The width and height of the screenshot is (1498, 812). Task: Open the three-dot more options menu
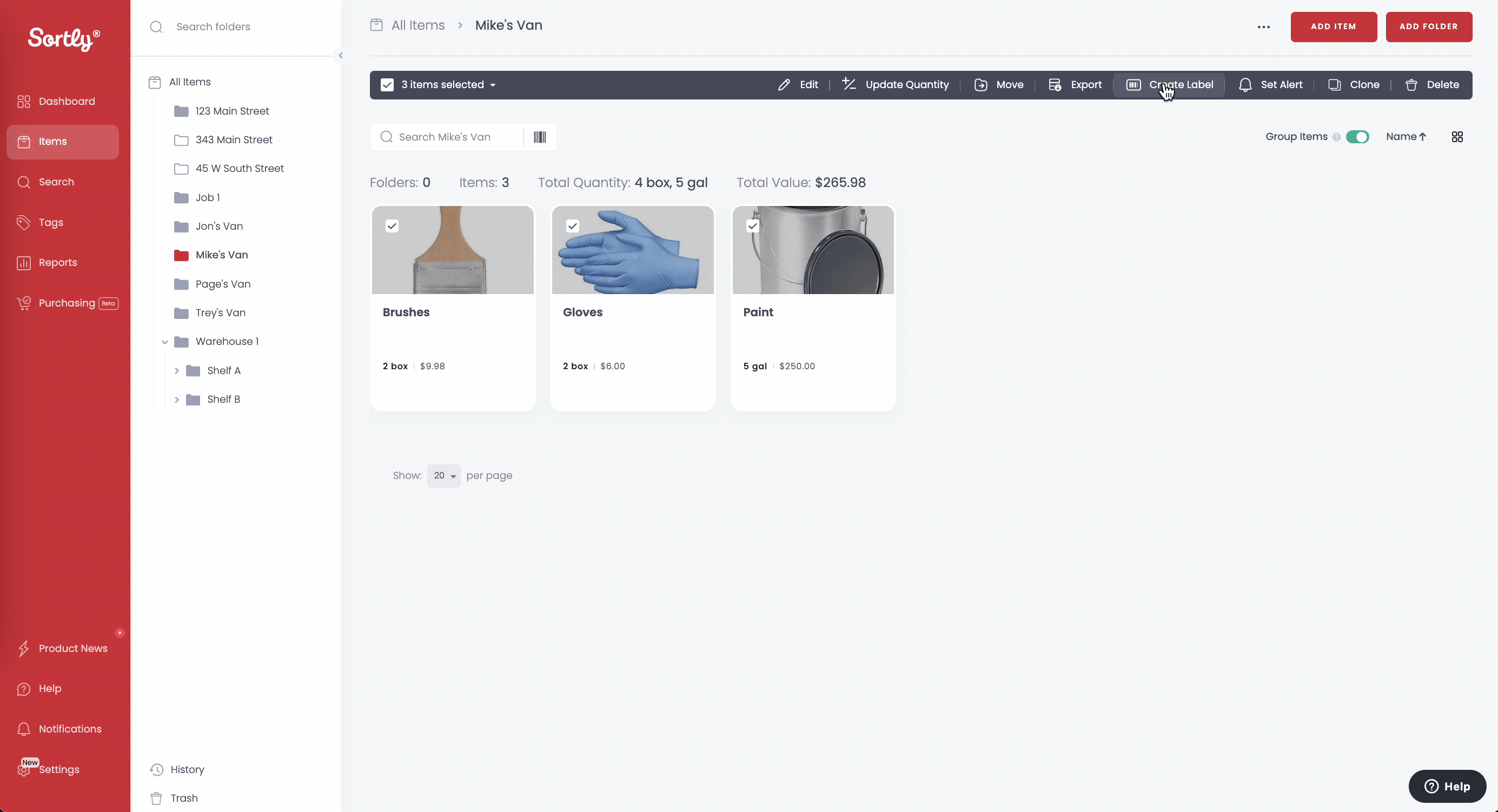click(x=1263, y=26)
